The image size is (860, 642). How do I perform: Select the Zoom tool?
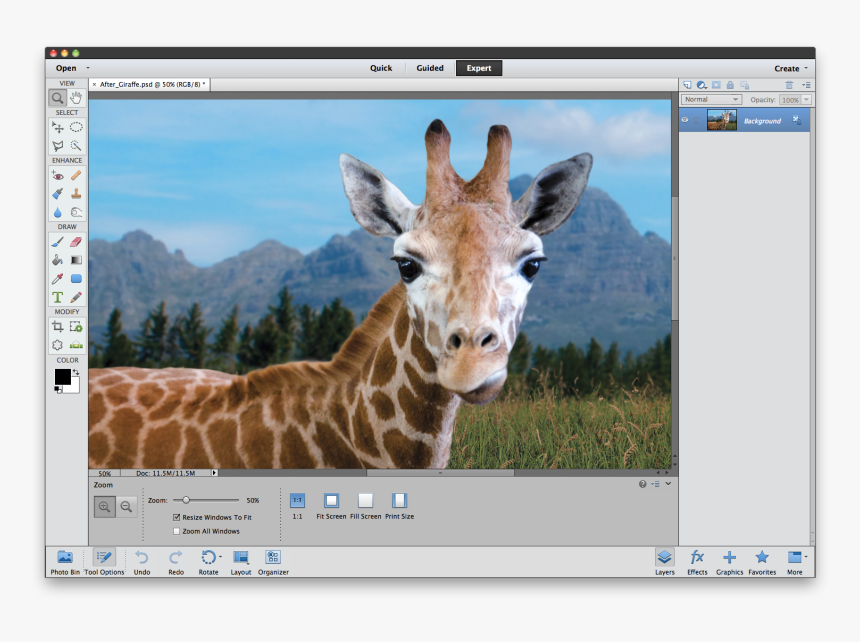55,97
